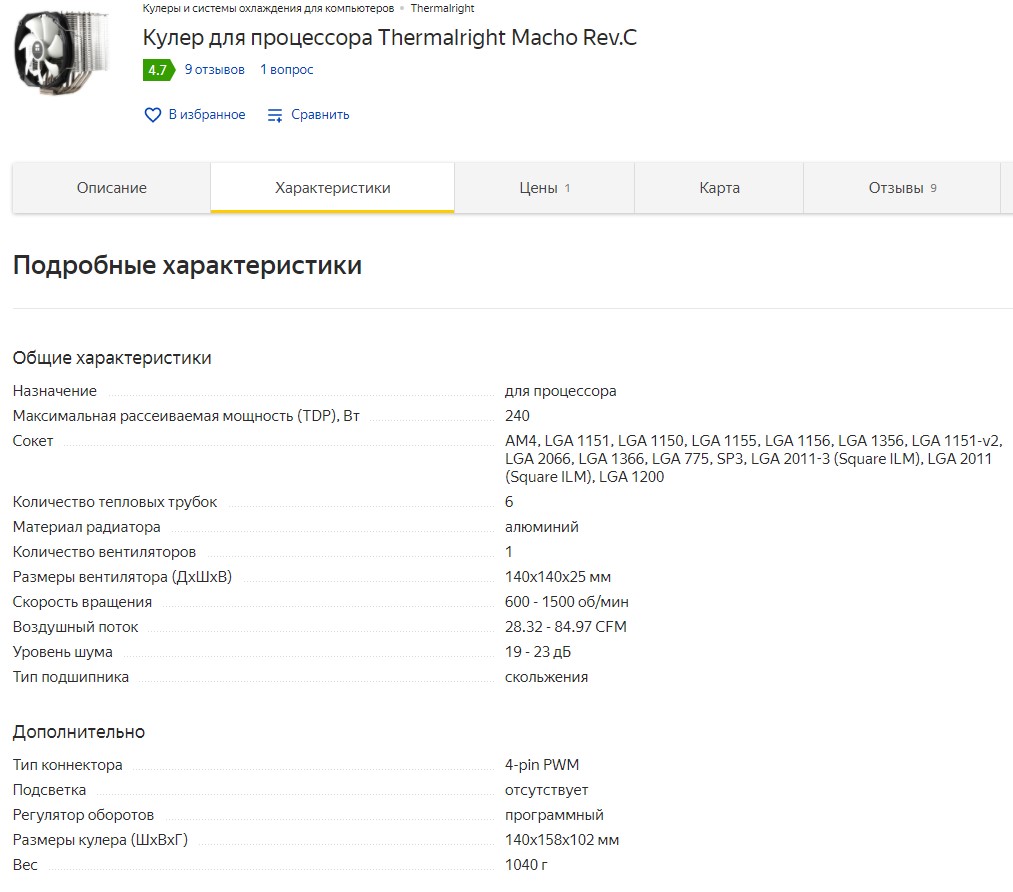
Task: Open the 1 вопрос link
Action: (x=286, y=70)
